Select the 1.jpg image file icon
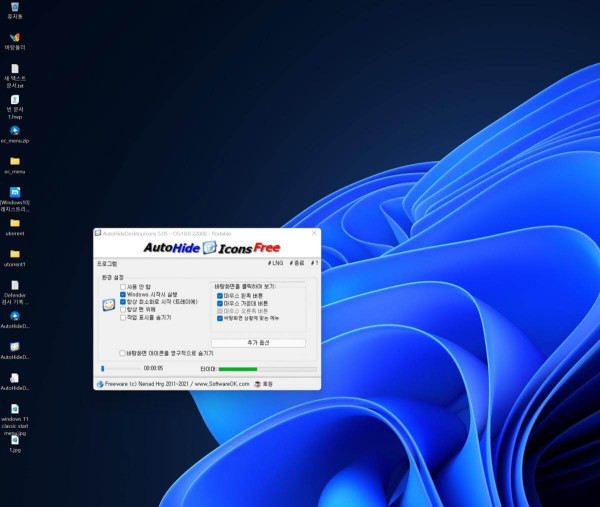600x507 pixels. tap(15, 440)
